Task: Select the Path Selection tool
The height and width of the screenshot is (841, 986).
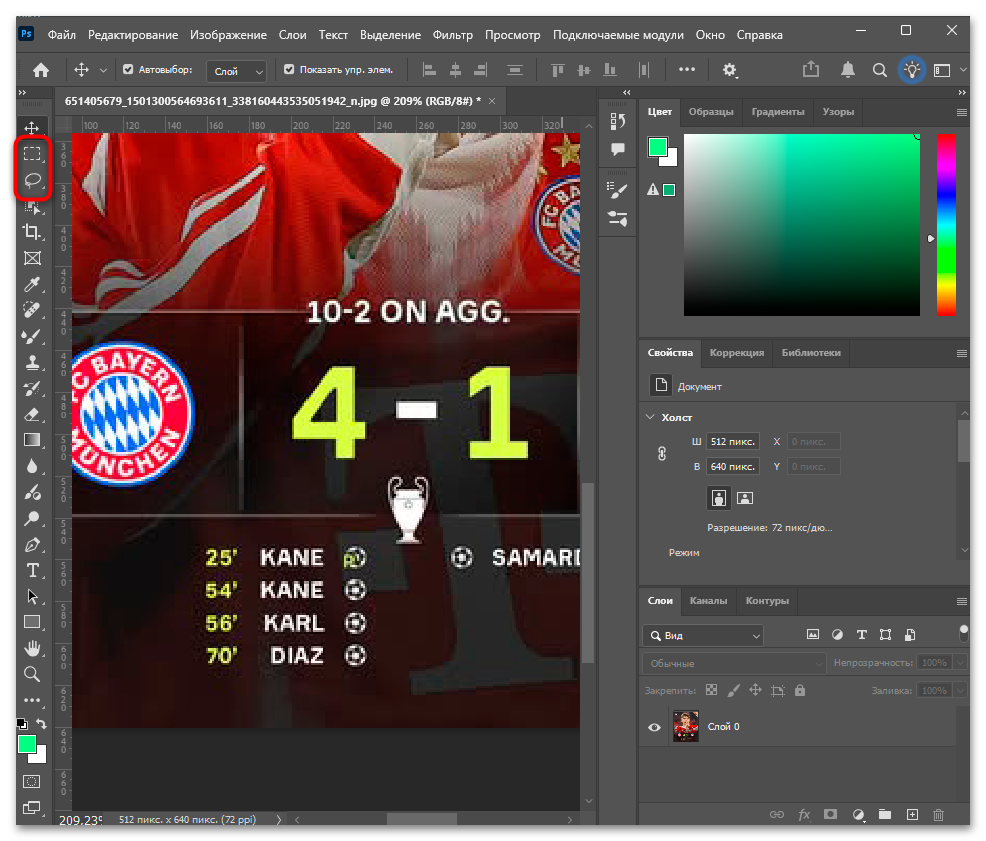Action: click(x=32, y=596)
